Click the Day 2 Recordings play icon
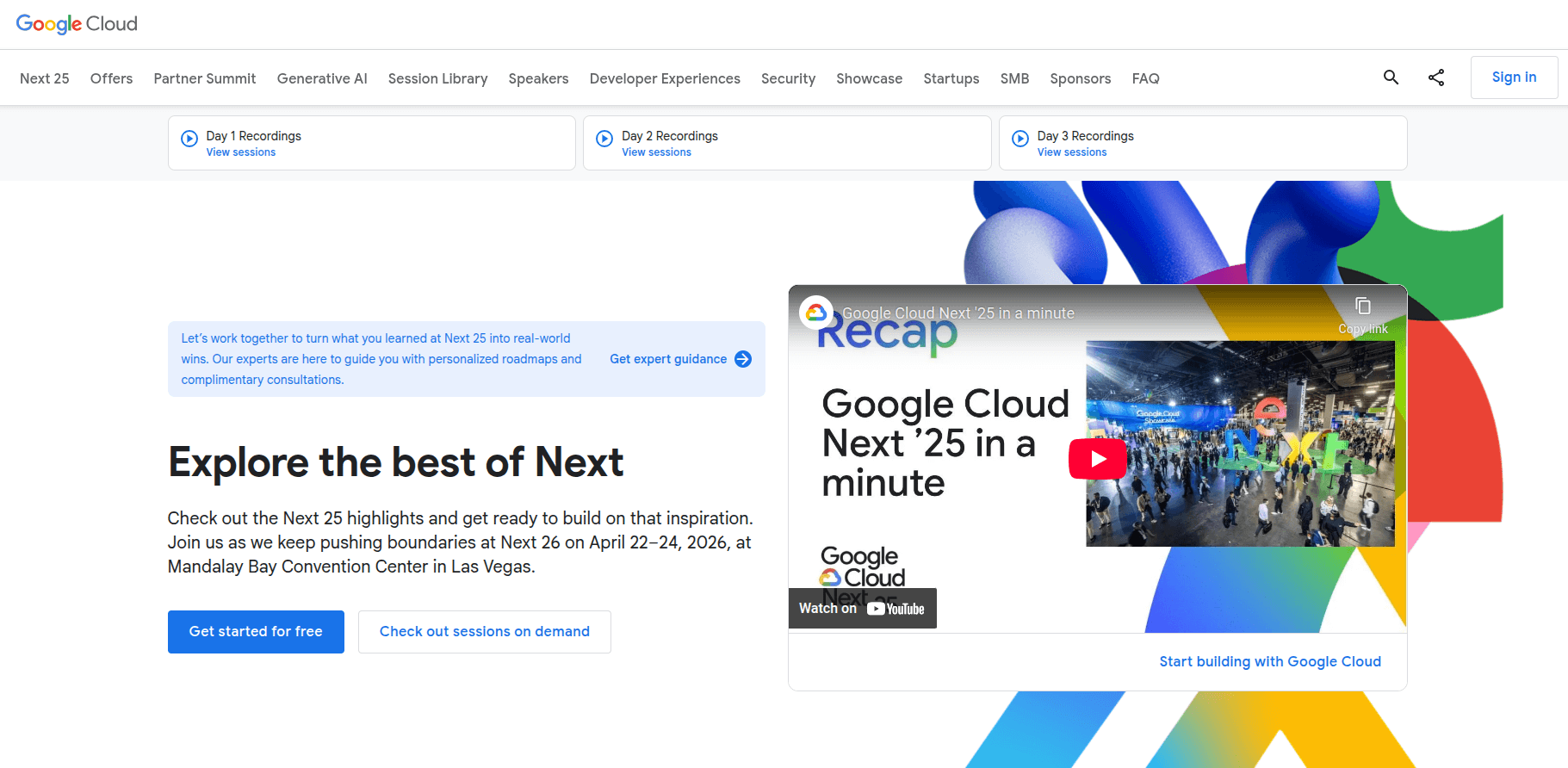 point(604,139)
